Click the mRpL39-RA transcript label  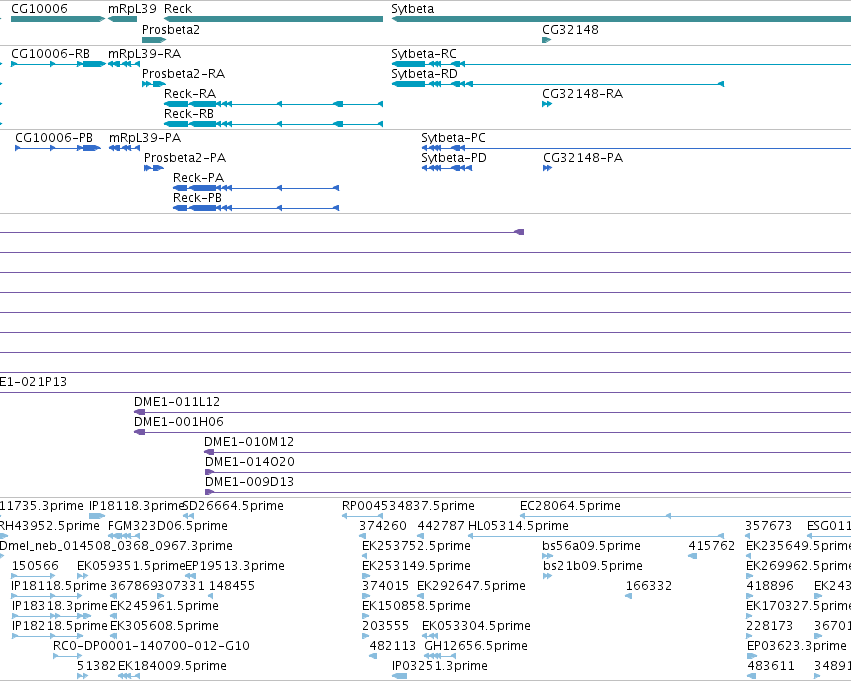click(144, 53)
